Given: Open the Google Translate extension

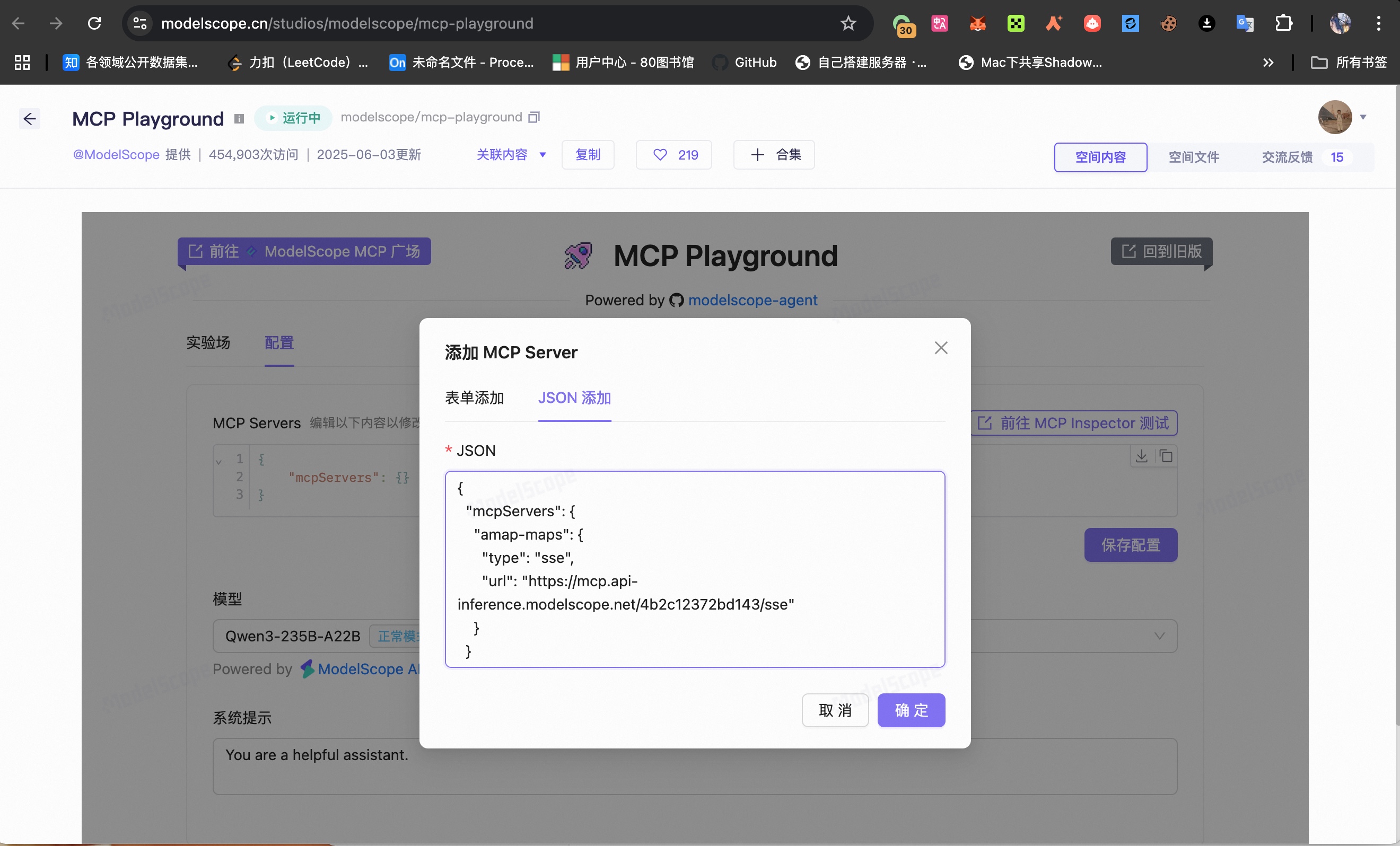Looking at the screenshot, I should point(1245,23).
